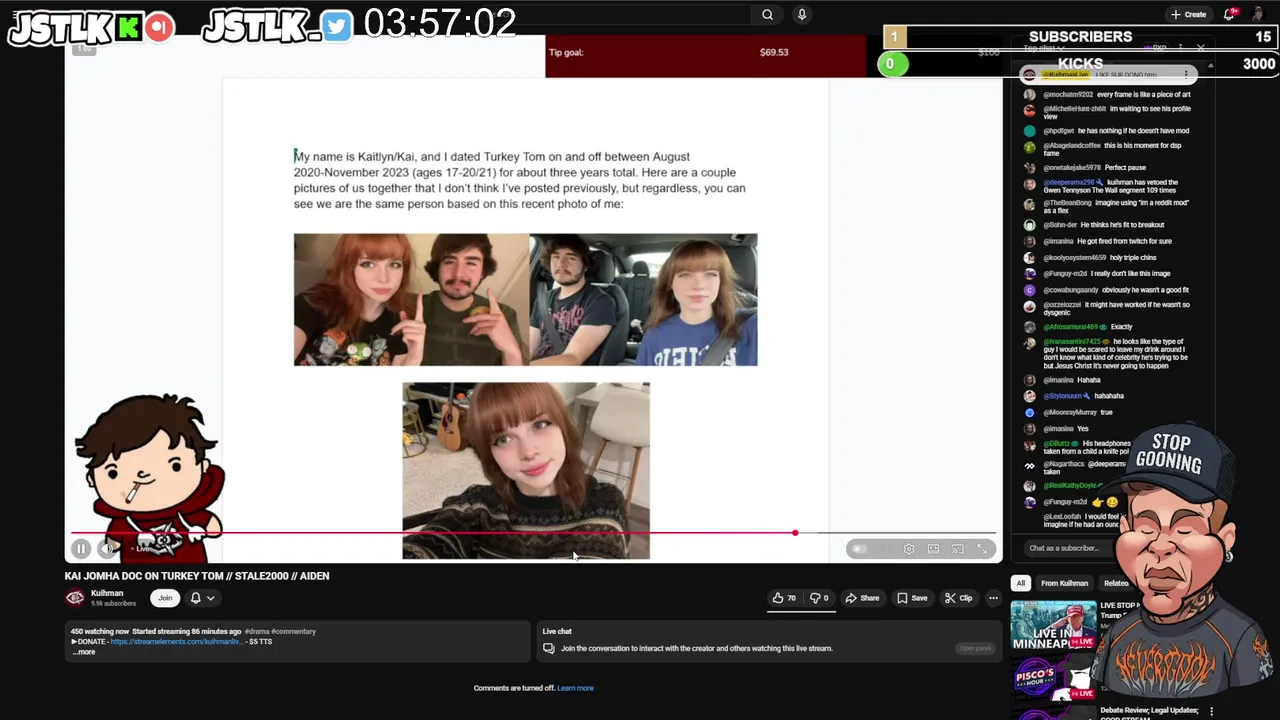
Task: Open Live in Minneapolis video thumbnail
Action: (x=1053, y=625)
